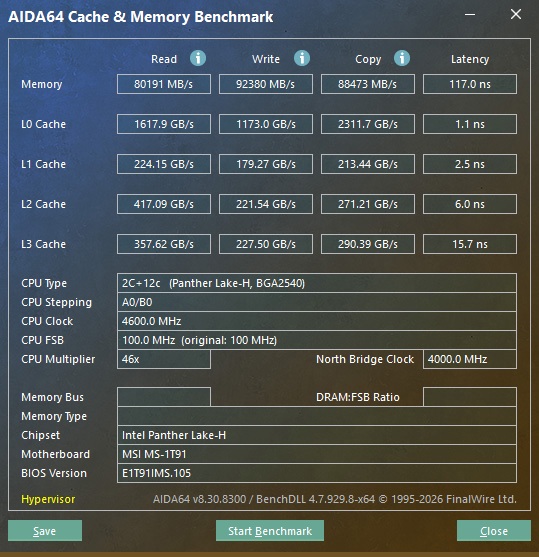Click the L2 Cache latency 6.0 ns
This screenshot has width=539, height=557.
click(x=470, y=204)
